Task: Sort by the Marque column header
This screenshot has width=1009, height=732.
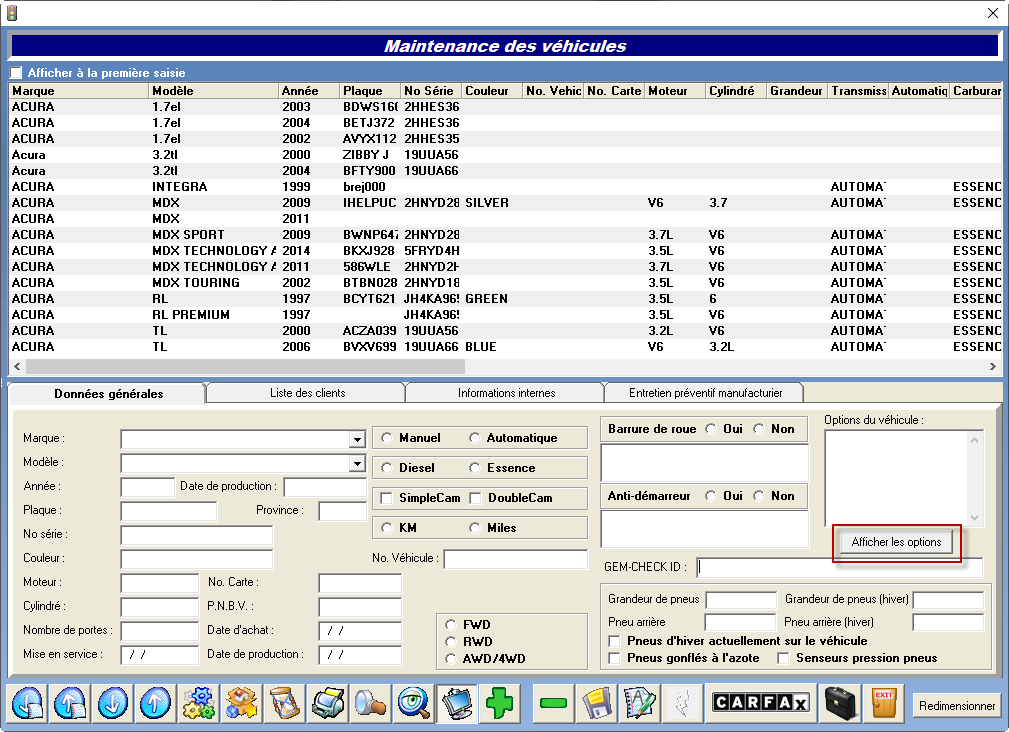Action: coord(79,91)
